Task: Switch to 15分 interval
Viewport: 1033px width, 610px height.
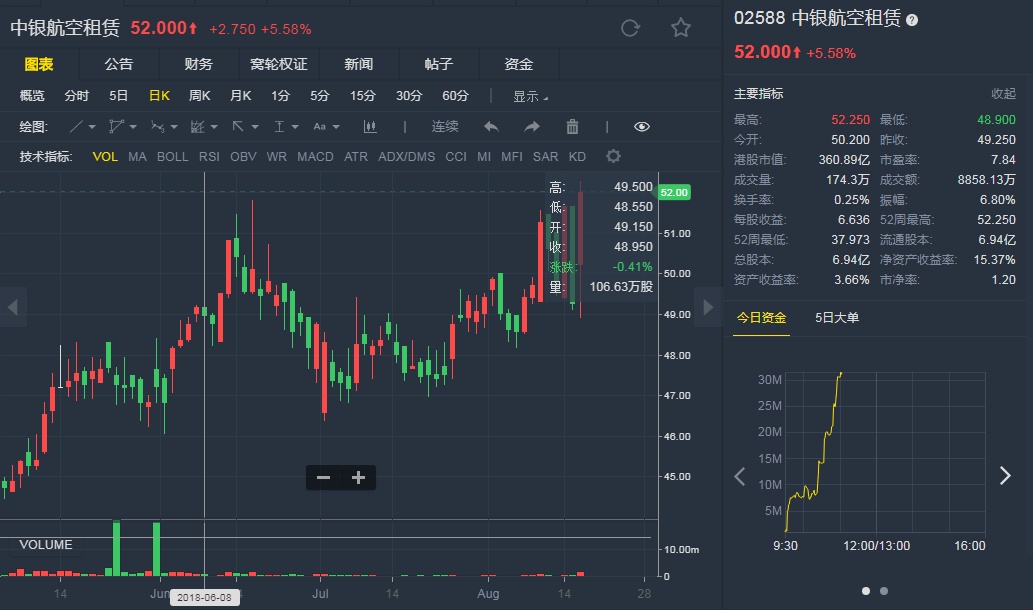Action: point(362,96)
